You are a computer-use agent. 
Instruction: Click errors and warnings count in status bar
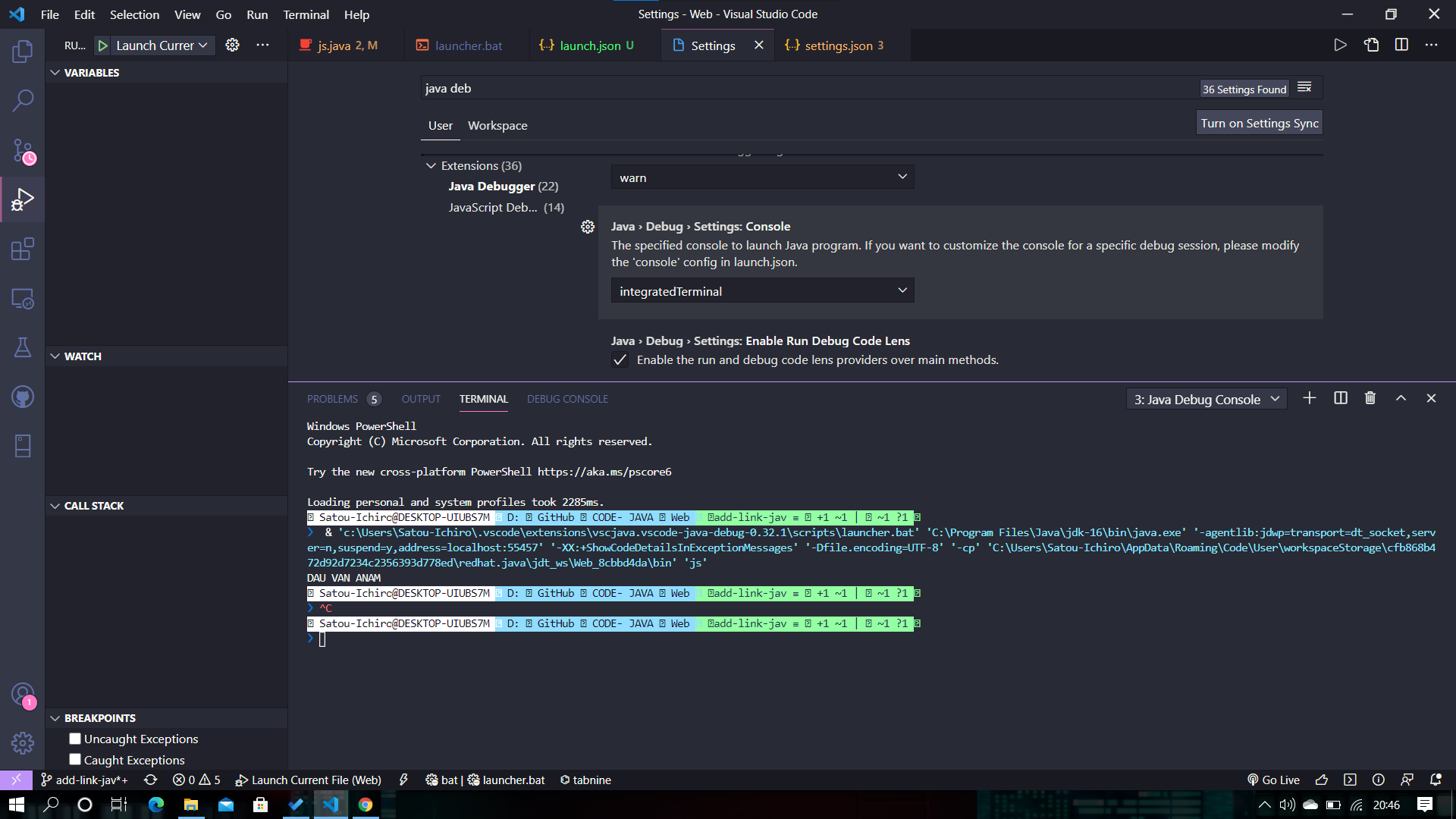click(x=196, y=780)
